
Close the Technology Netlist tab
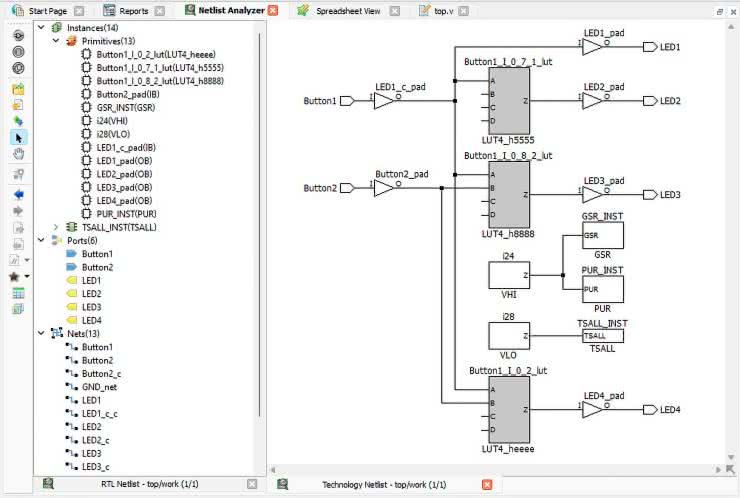(x=487, y=485)
